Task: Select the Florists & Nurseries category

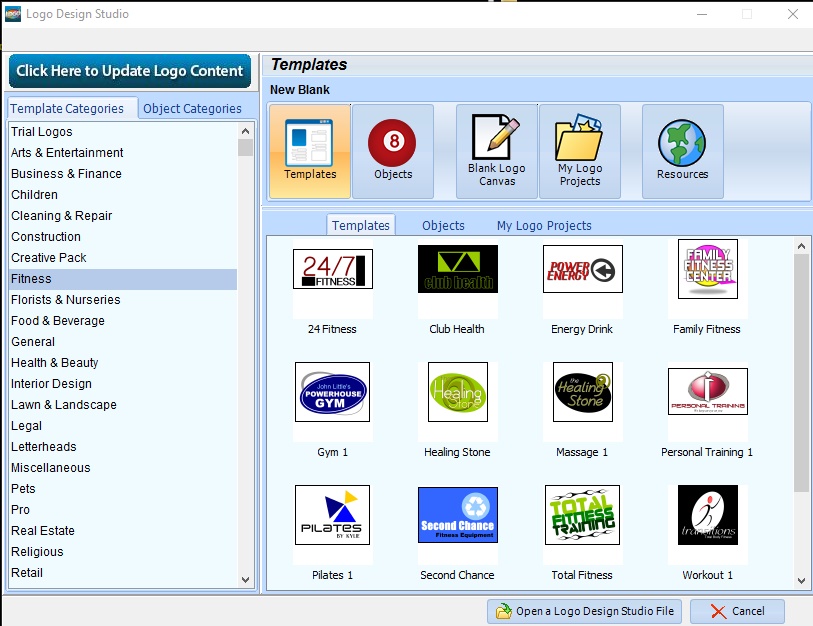Action: (x=123, y=300)
